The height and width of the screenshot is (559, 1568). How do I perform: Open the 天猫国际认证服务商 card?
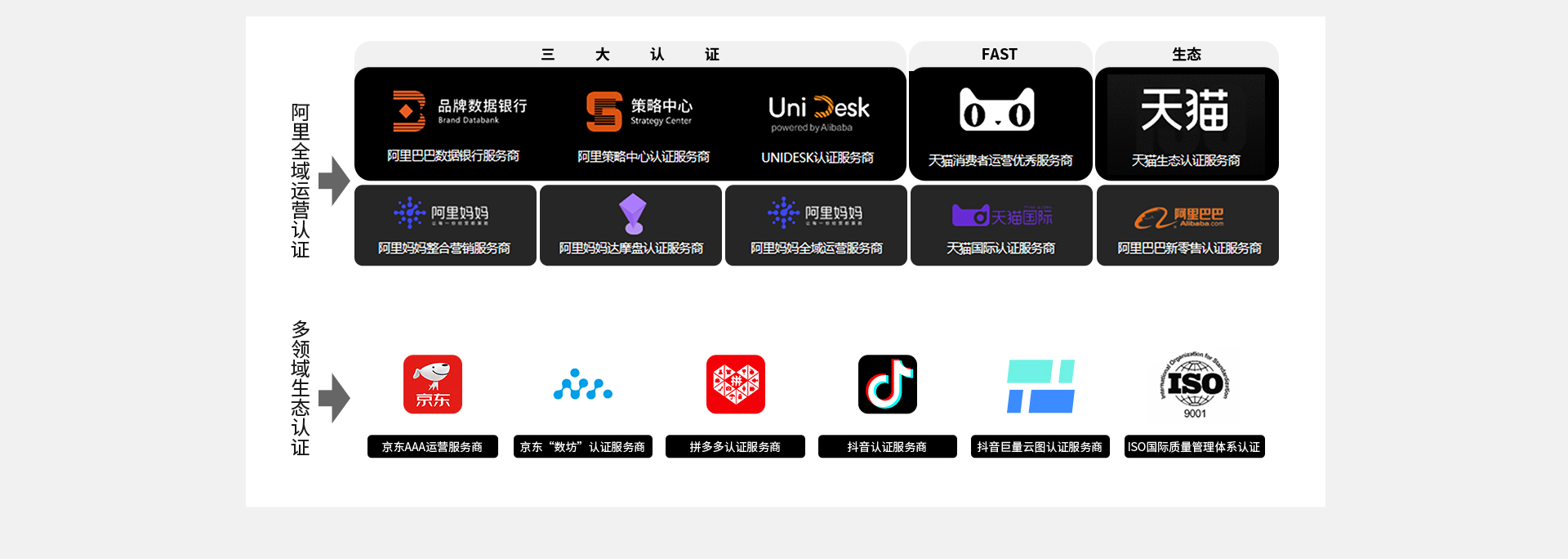1001,226
